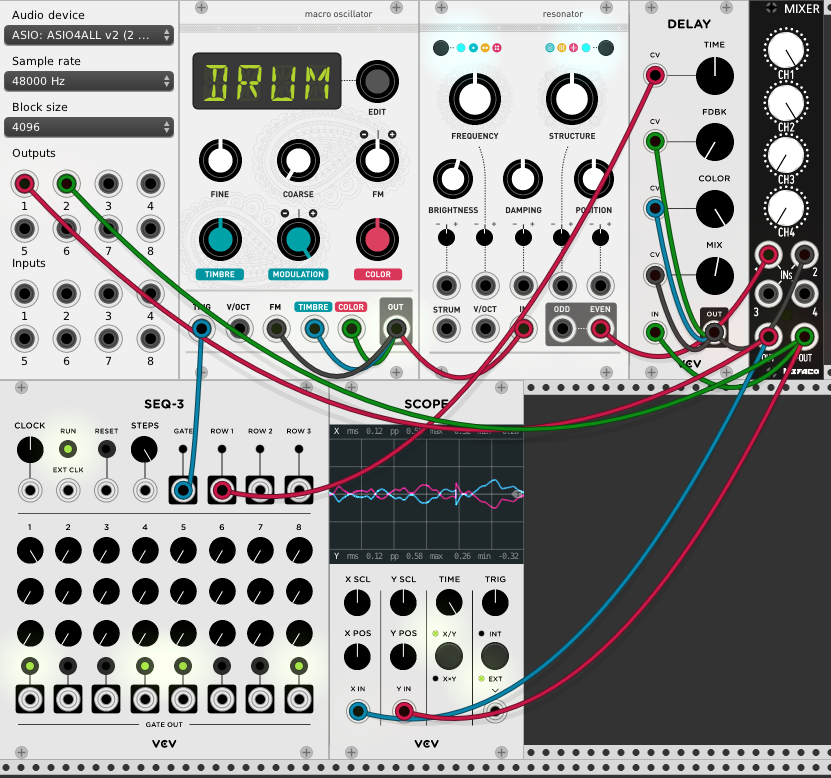Viewport: 831px width, 778px height.
Task: Toggle SEQ-3 step 6 gate button
Action: (222, 666)
